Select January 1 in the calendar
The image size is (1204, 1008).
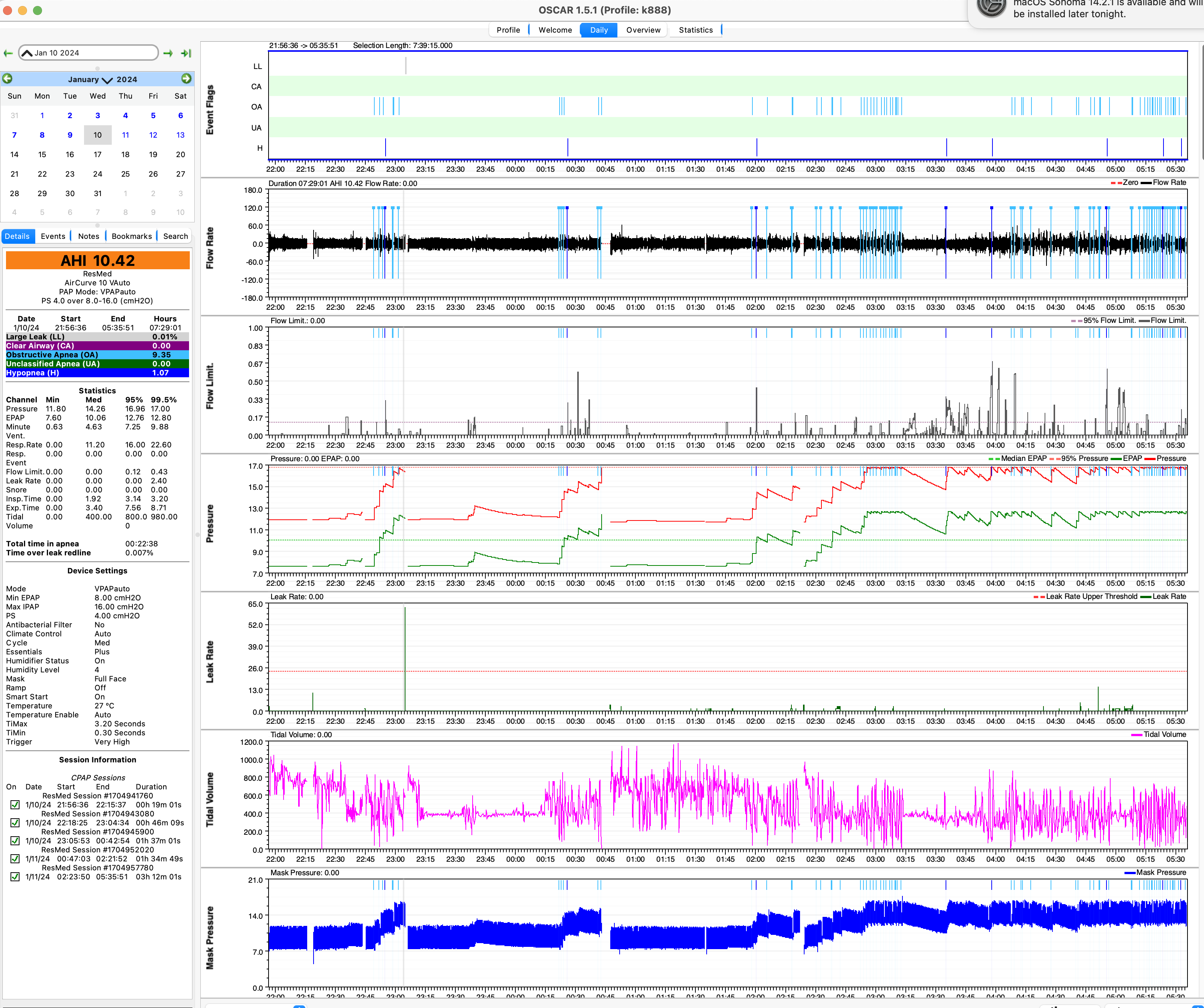pyautogui.click(x=42, y=116)
